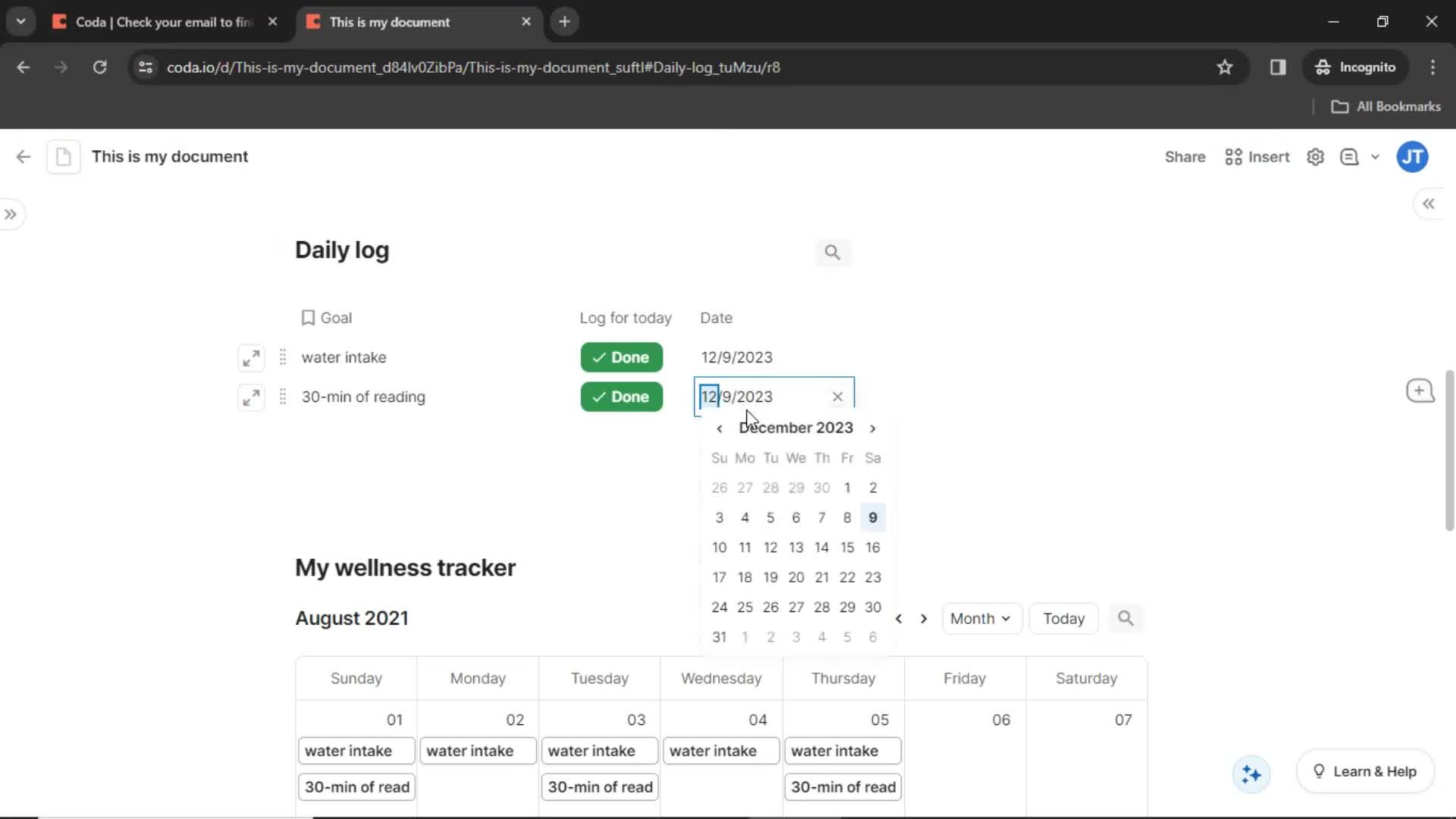
Task: Click the settings gear icon in toolbar
Action: coord(1317,157)
